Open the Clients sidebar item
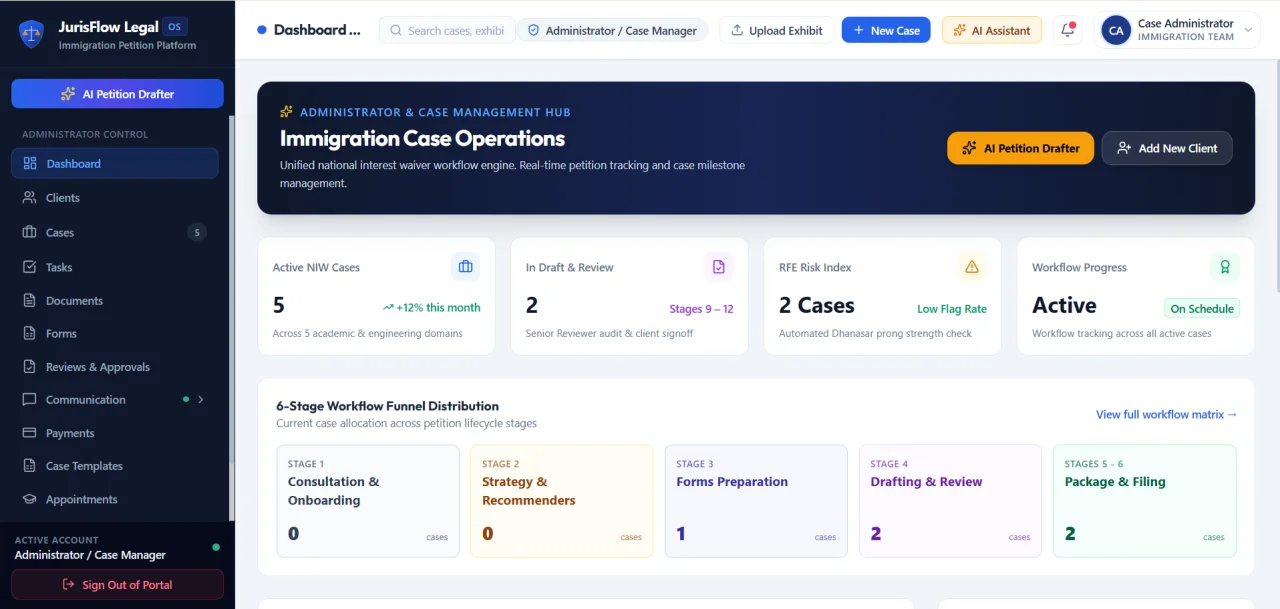Screen dimensions: 1280x609 click(x=115, y=198)
